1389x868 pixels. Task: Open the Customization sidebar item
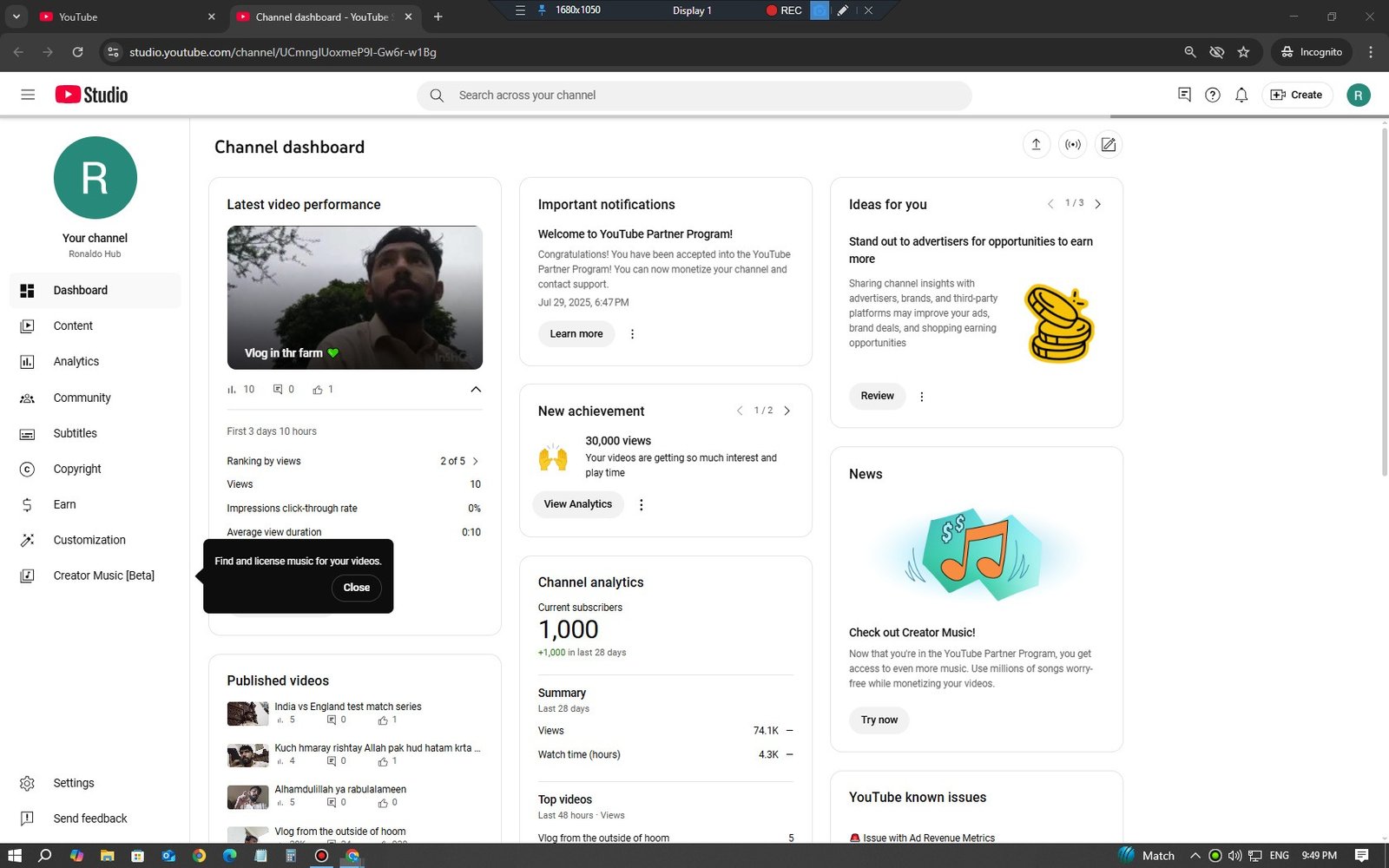pyautogui.click(x=95, y=541)
